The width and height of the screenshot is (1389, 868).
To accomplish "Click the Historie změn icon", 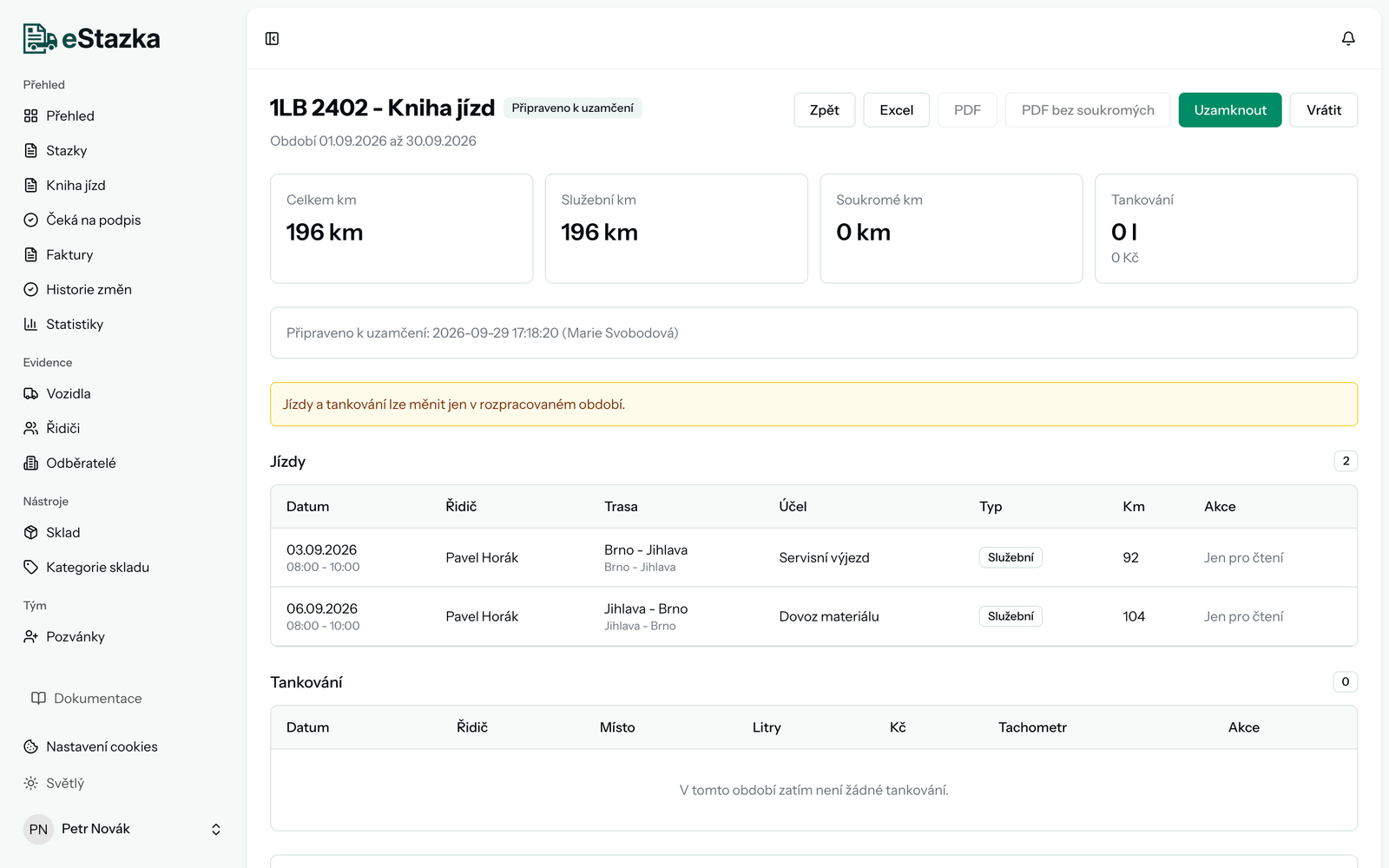I will click(30, 289).
